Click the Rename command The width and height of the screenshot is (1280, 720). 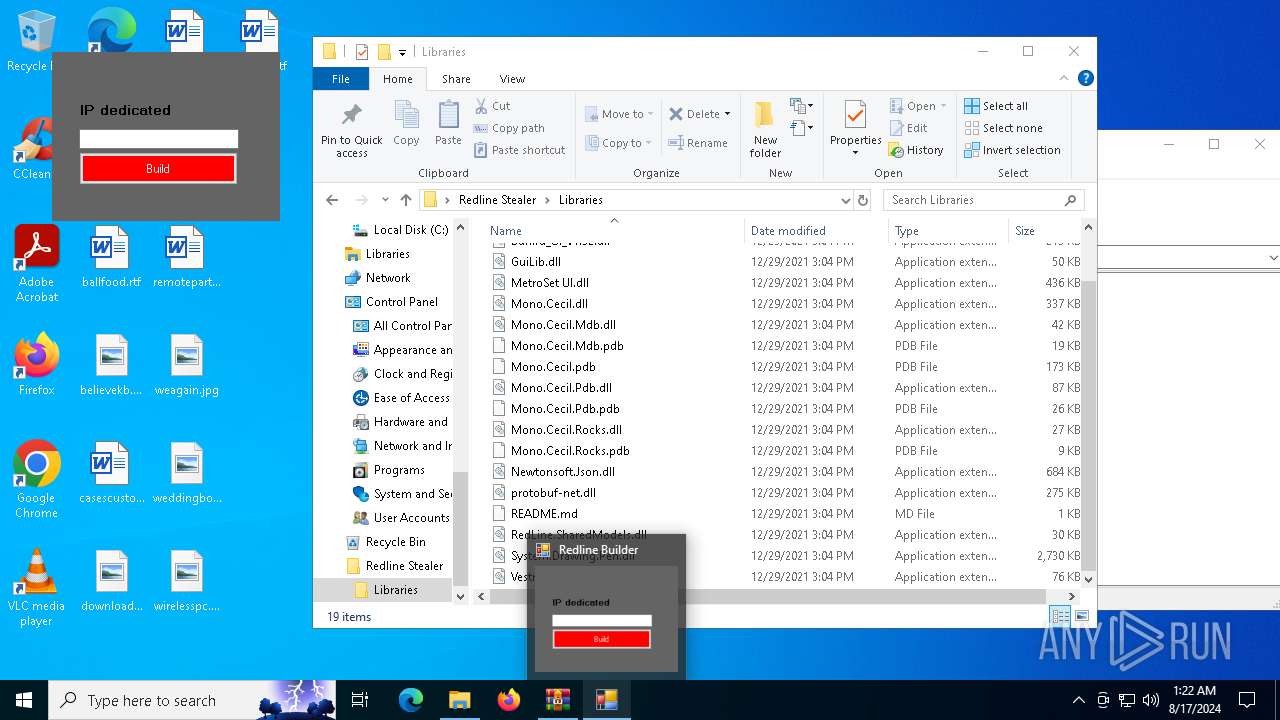698,143
